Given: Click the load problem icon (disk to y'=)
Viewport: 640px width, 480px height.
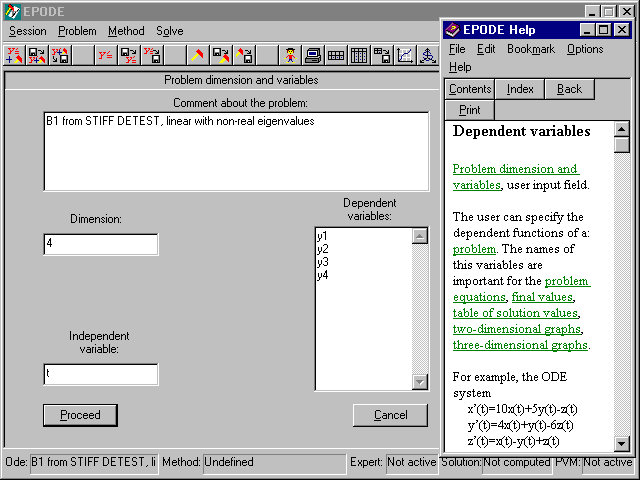Looking at the screenshot, I should tap(128, 56).
